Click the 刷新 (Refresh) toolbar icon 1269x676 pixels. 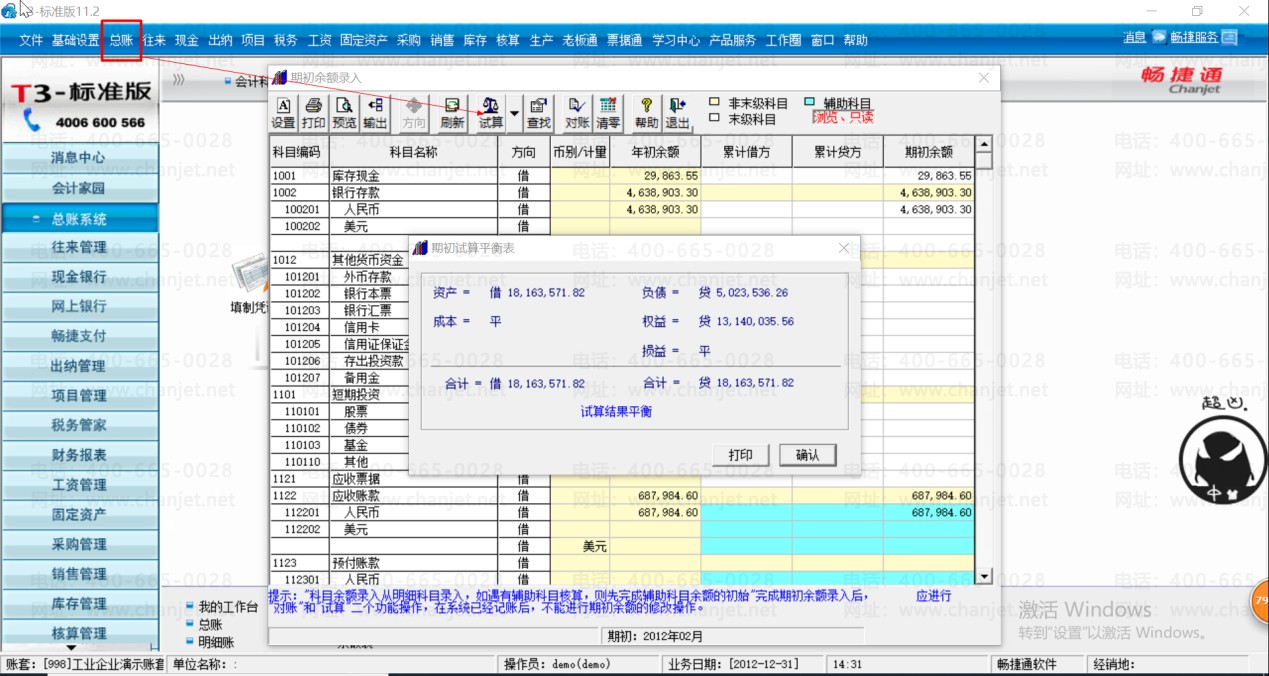click(452, 113)
